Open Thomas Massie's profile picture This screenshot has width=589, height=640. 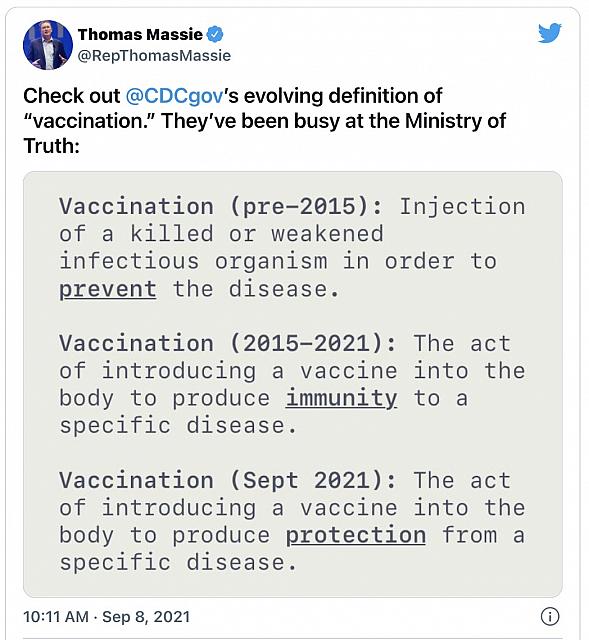click(x=48, y=45)
